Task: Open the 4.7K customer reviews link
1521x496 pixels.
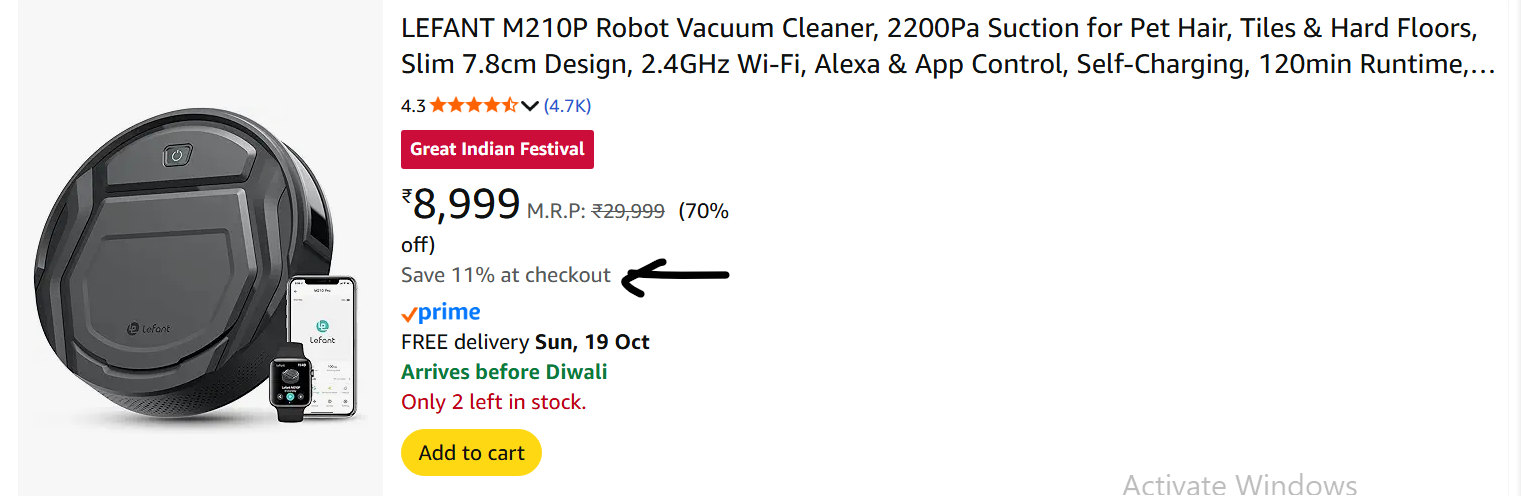Action: [x=567, y=105]
